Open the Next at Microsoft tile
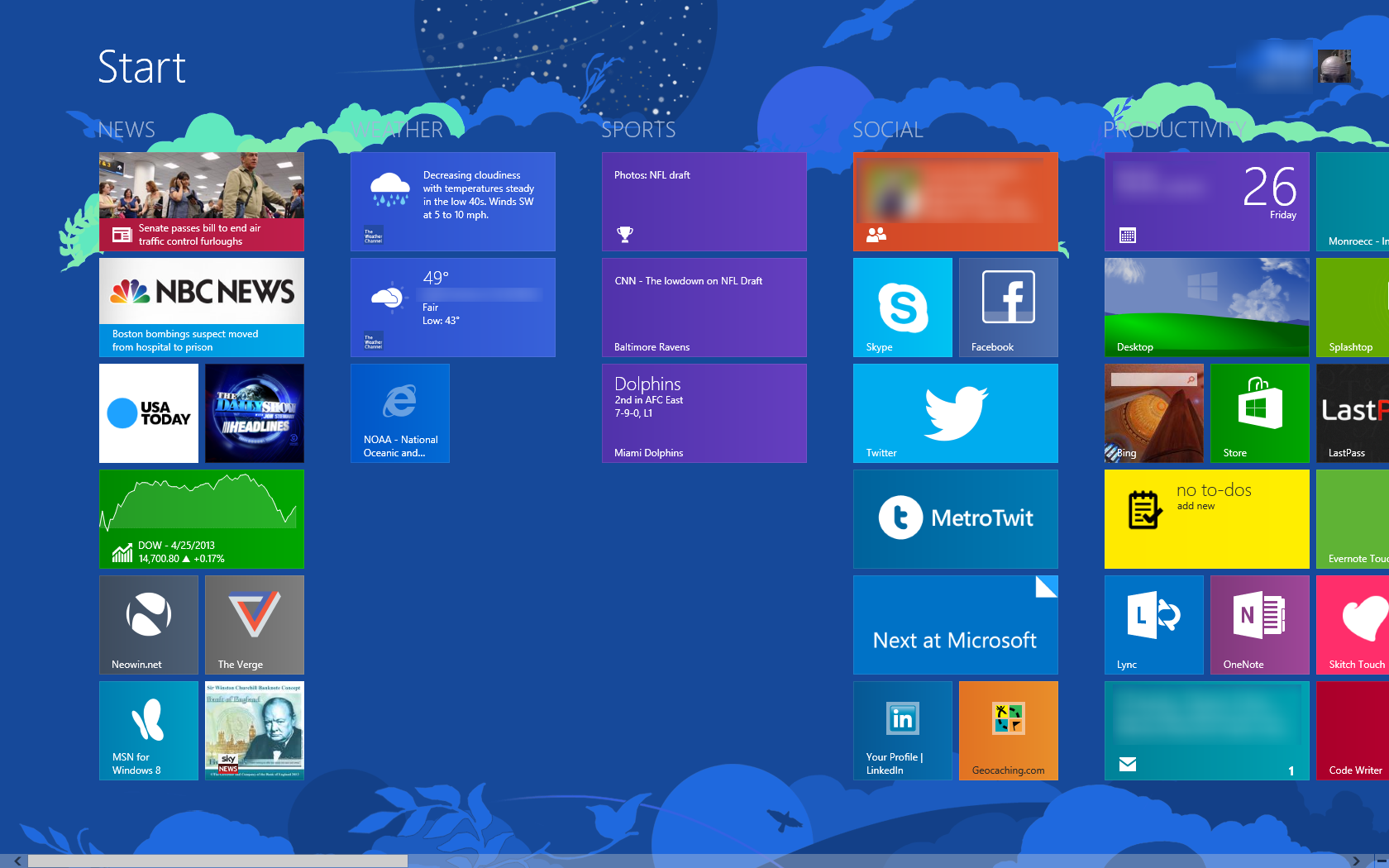Viewport: 1389px width, 868px height. (955, 624)
